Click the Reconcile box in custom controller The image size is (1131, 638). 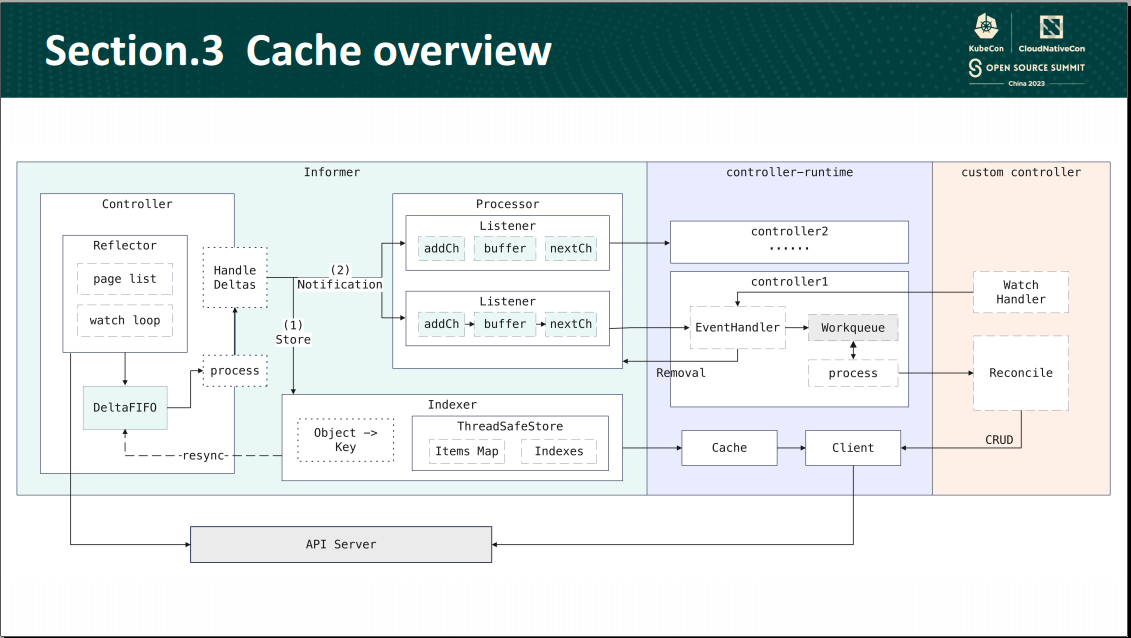[x=1020, y=373]
